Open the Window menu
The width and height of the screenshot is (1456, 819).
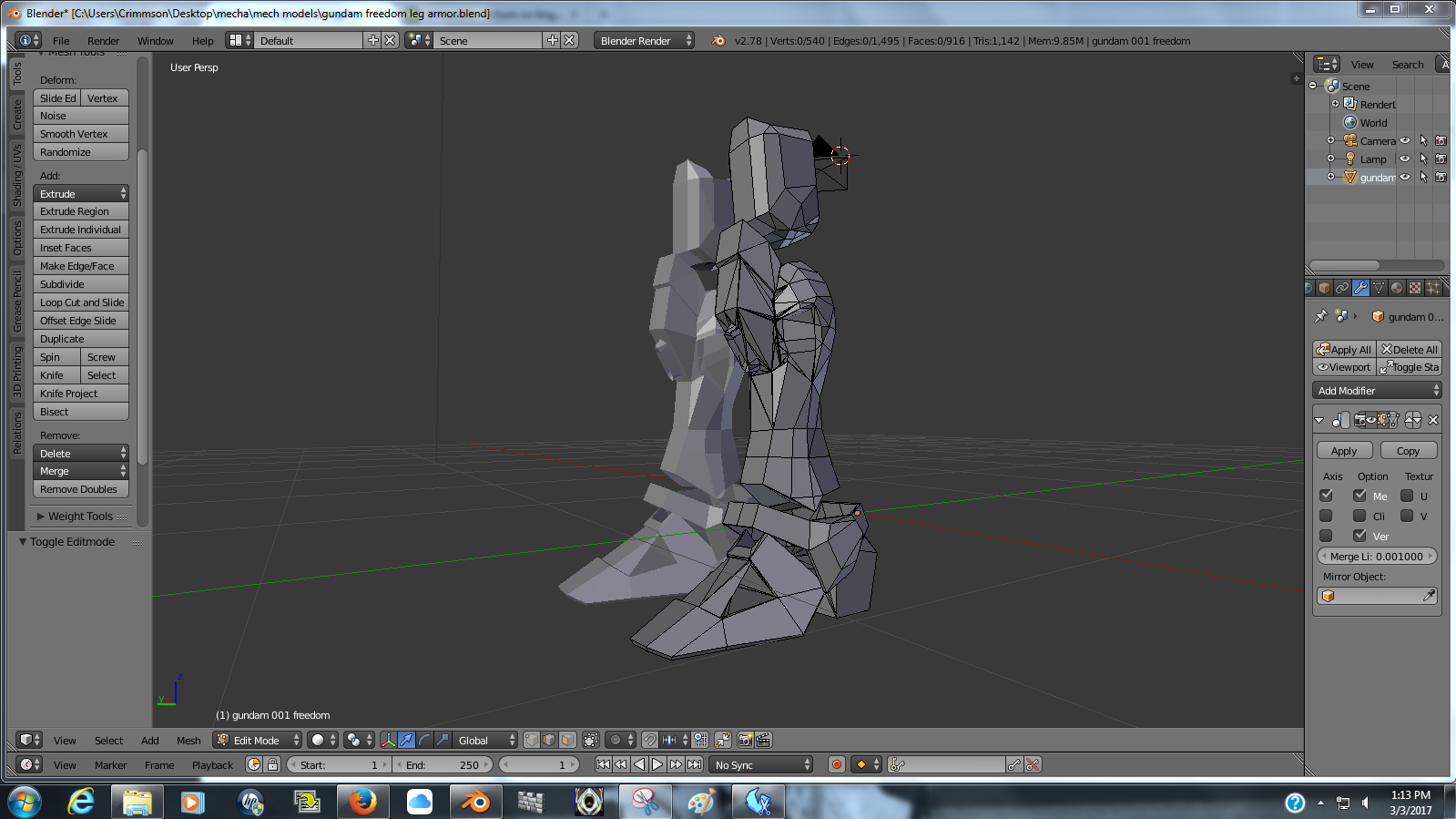[x=156, y=40]
